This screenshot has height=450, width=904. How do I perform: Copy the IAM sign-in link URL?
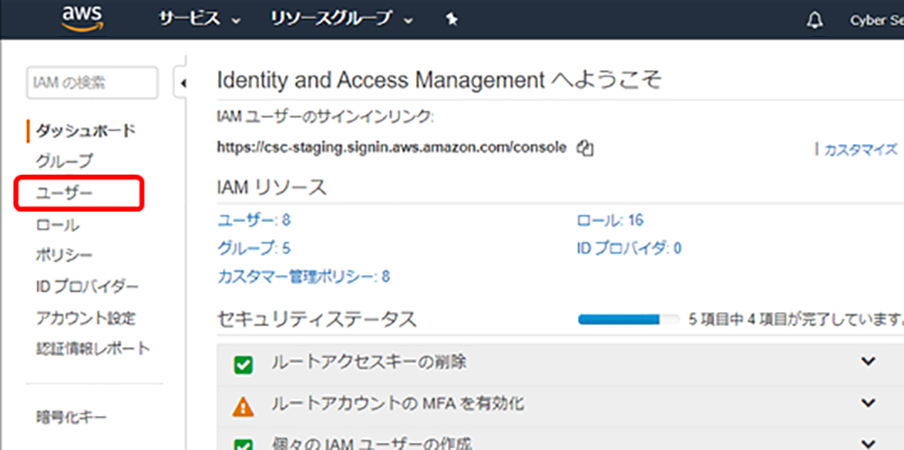click(586, 148)
